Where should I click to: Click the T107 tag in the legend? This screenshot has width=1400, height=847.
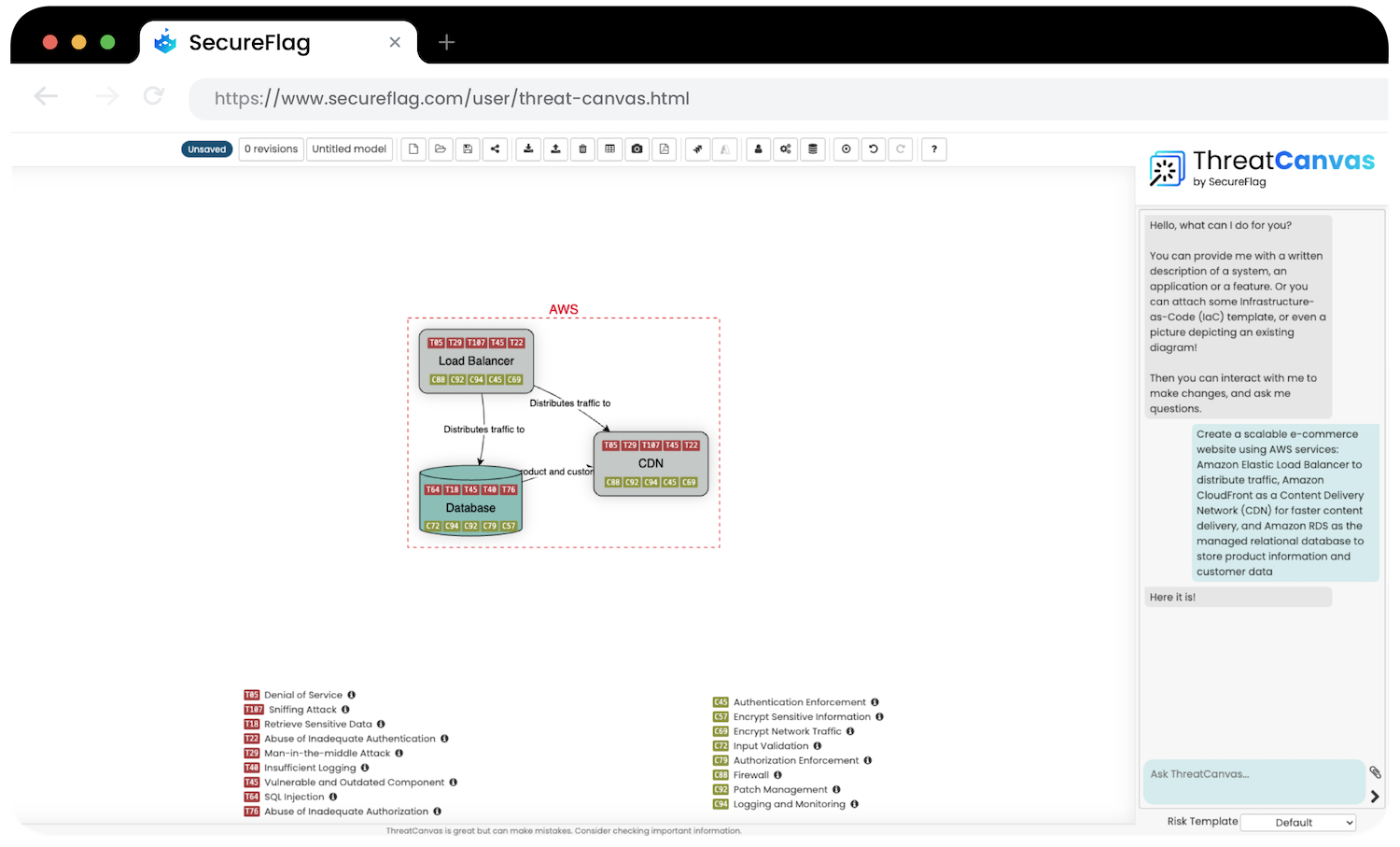254,710
